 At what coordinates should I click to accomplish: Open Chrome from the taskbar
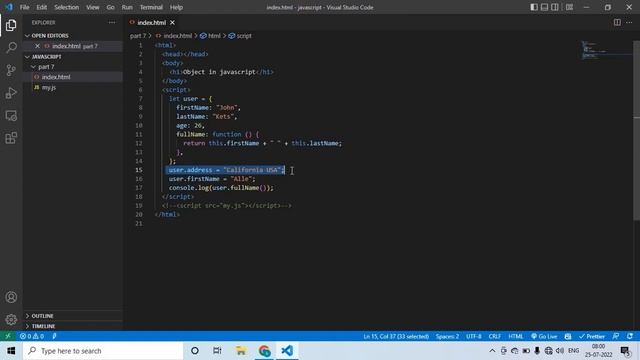tap(264, 351)
